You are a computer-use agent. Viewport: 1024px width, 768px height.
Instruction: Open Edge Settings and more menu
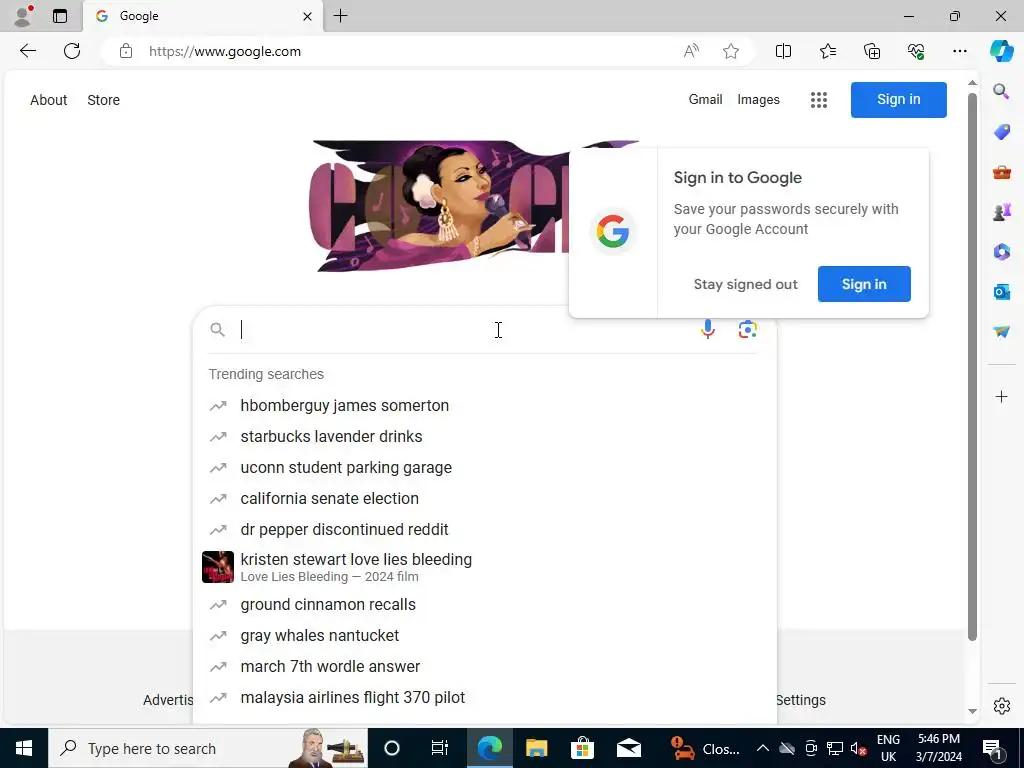pos(959,51)
